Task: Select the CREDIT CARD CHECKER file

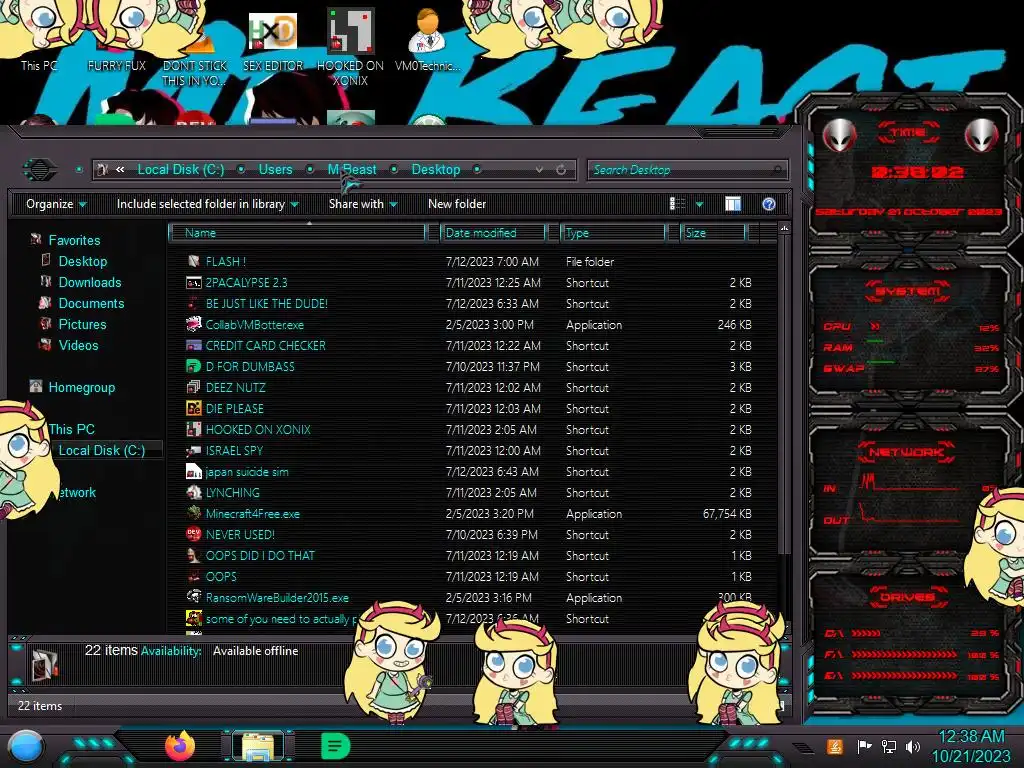Action: pyautogui.click(x=265, y=345)
